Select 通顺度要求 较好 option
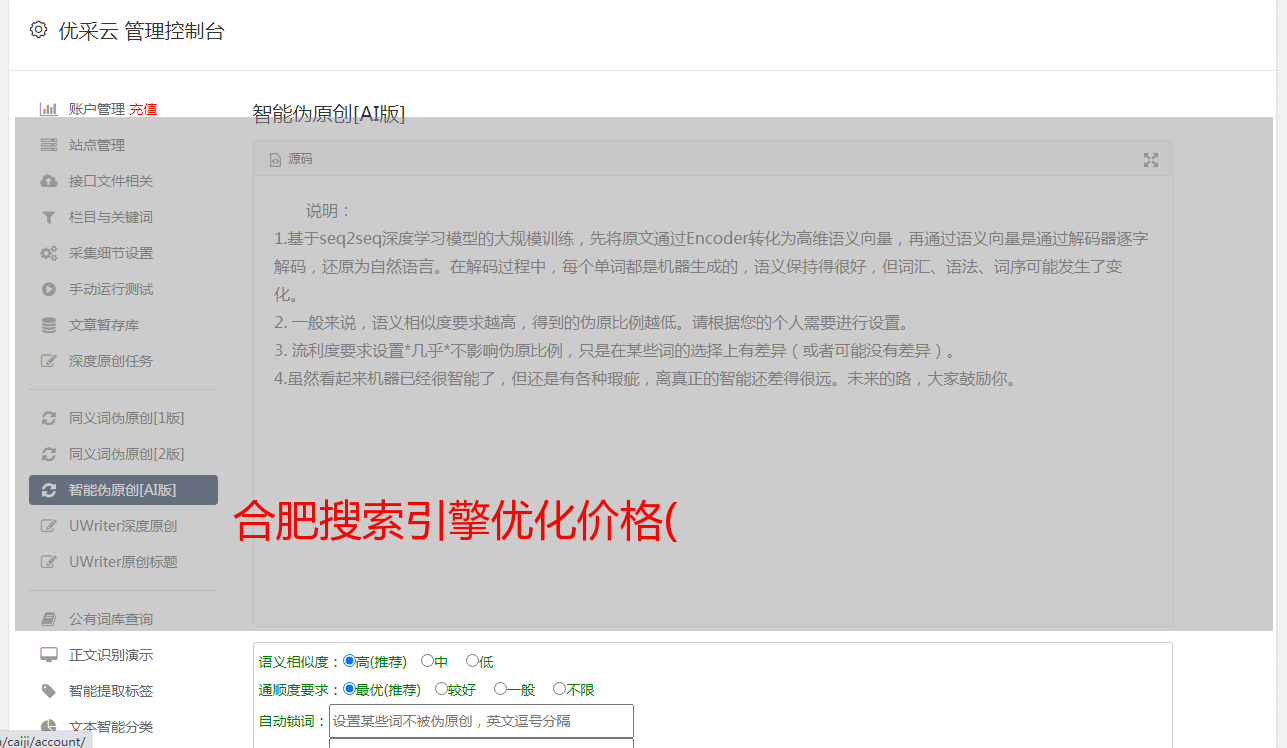 pos(441,689)
